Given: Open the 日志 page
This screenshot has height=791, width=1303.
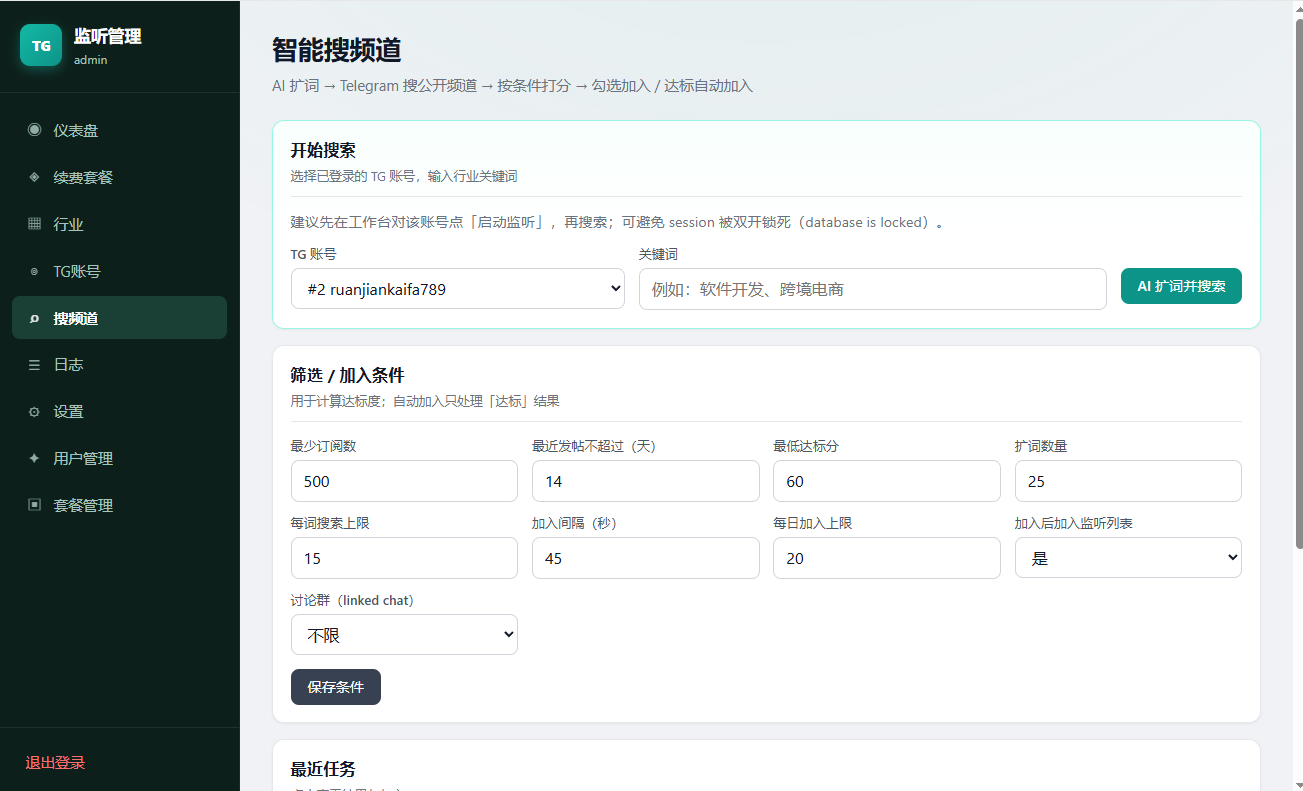Looking at the screenshot, I should click(119, 365).
